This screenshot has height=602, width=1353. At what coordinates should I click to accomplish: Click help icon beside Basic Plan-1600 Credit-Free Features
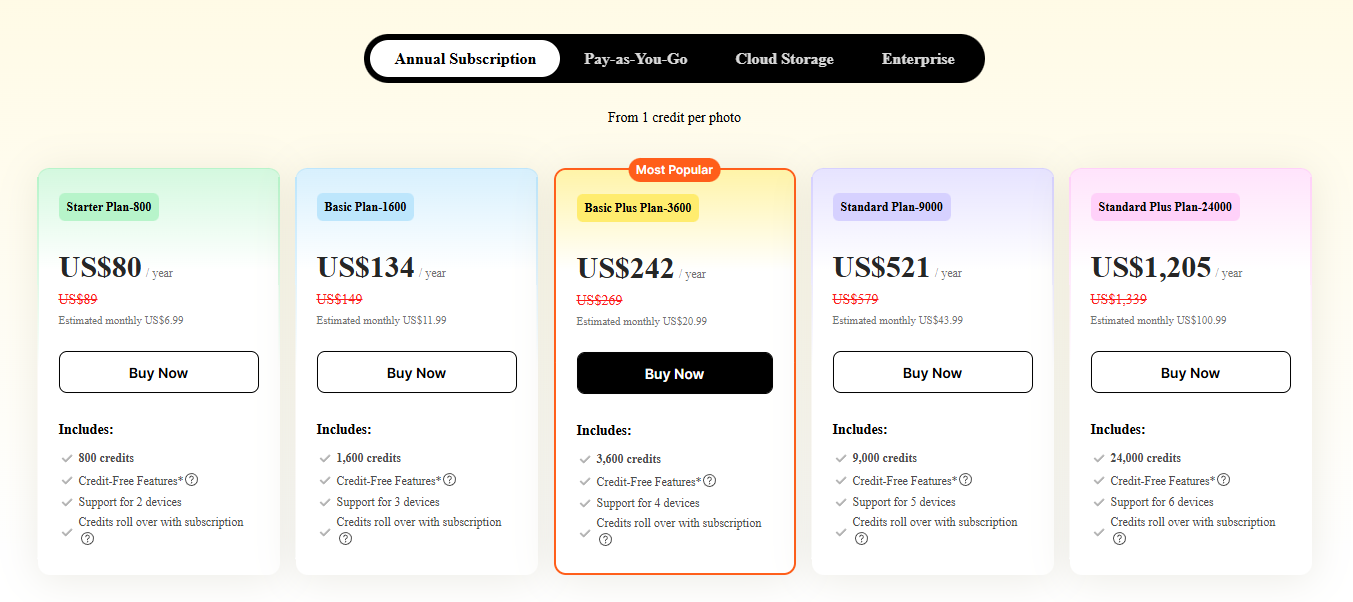pos(450,480)
